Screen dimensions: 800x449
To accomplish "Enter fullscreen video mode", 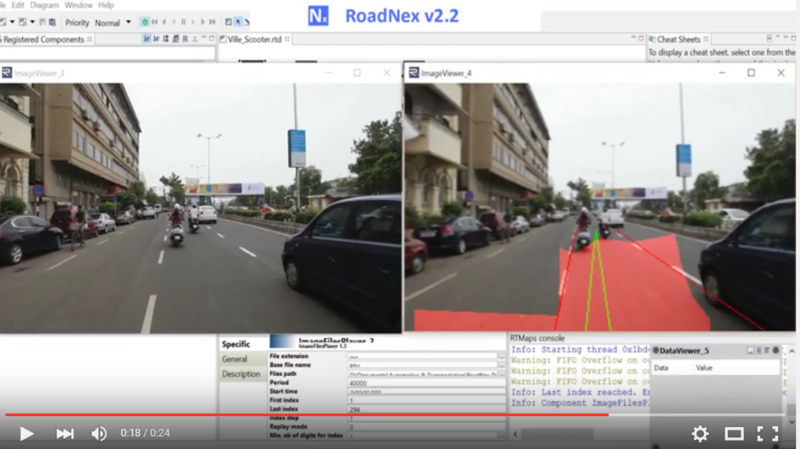I will pyautogui.click(x=767, y=434).
